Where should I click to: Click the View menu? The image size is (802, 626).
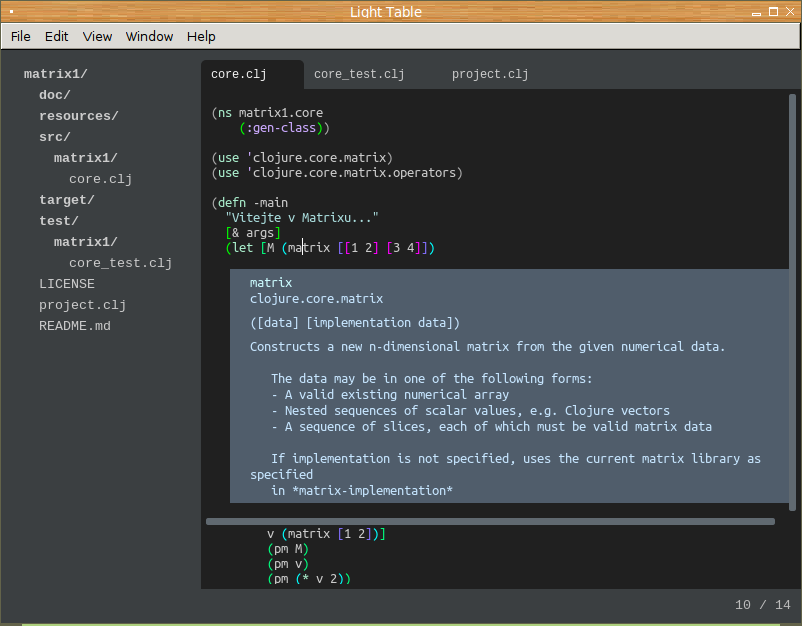pos(97,36)
